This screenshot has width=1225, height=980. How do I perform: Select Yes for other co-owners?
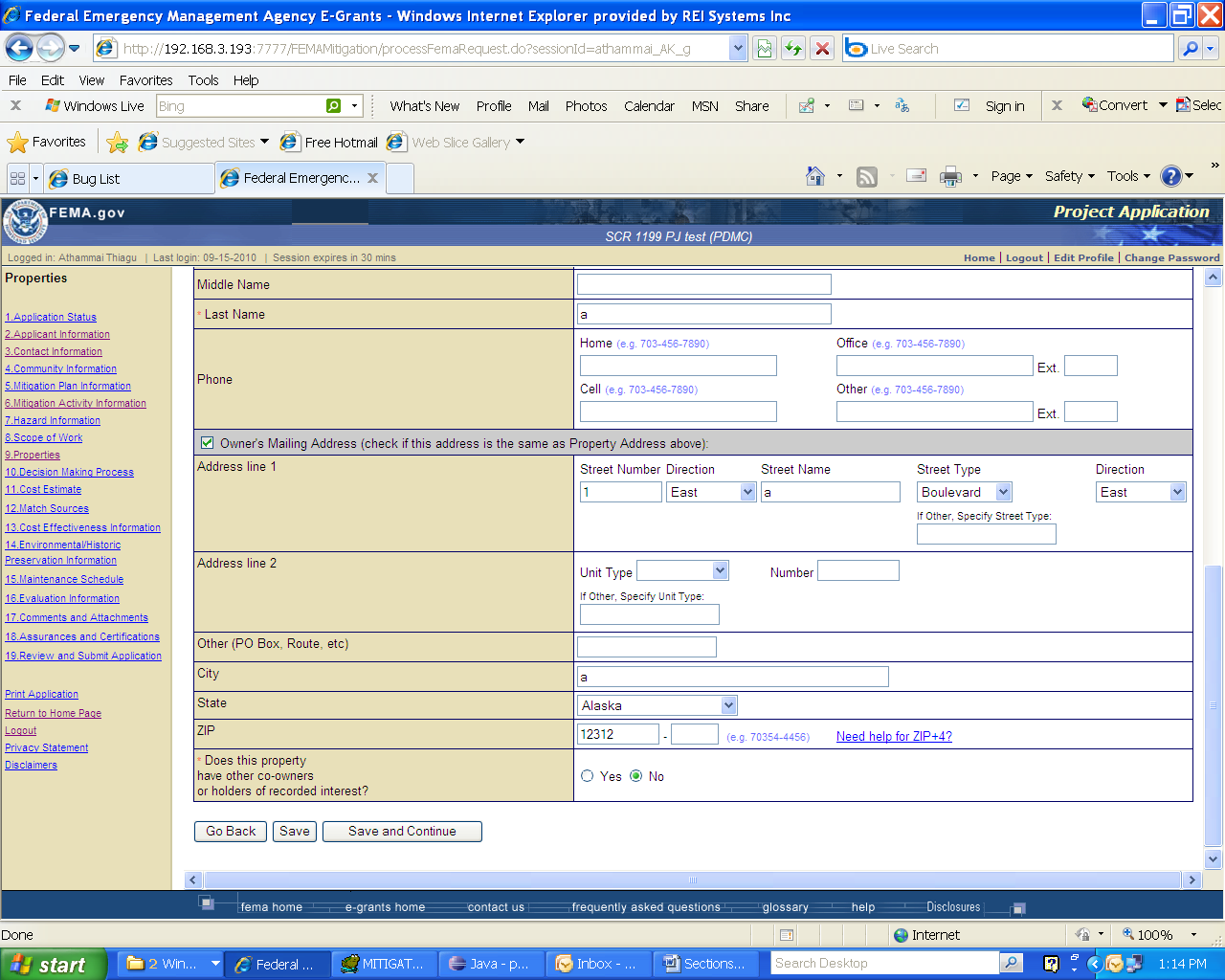(588, 776)
